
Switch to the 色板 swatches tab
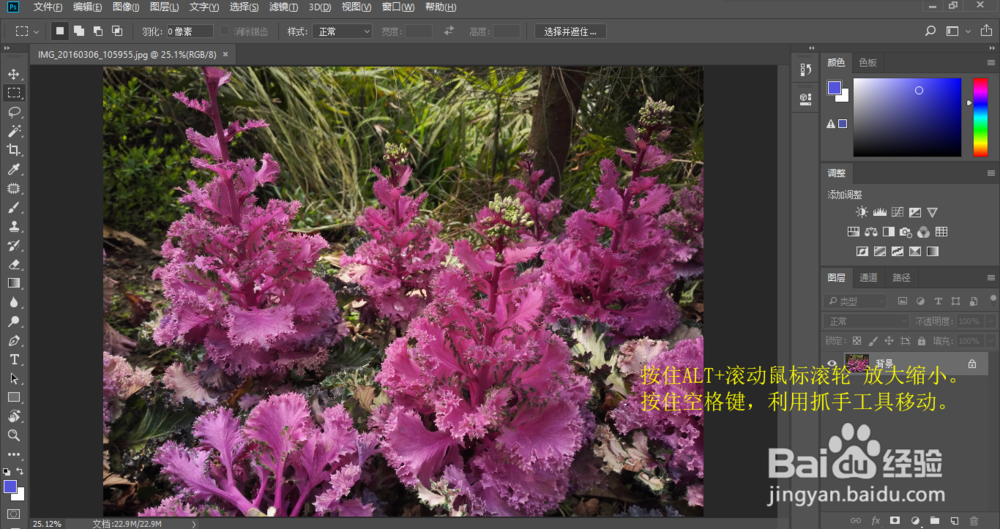coord(868,63)
